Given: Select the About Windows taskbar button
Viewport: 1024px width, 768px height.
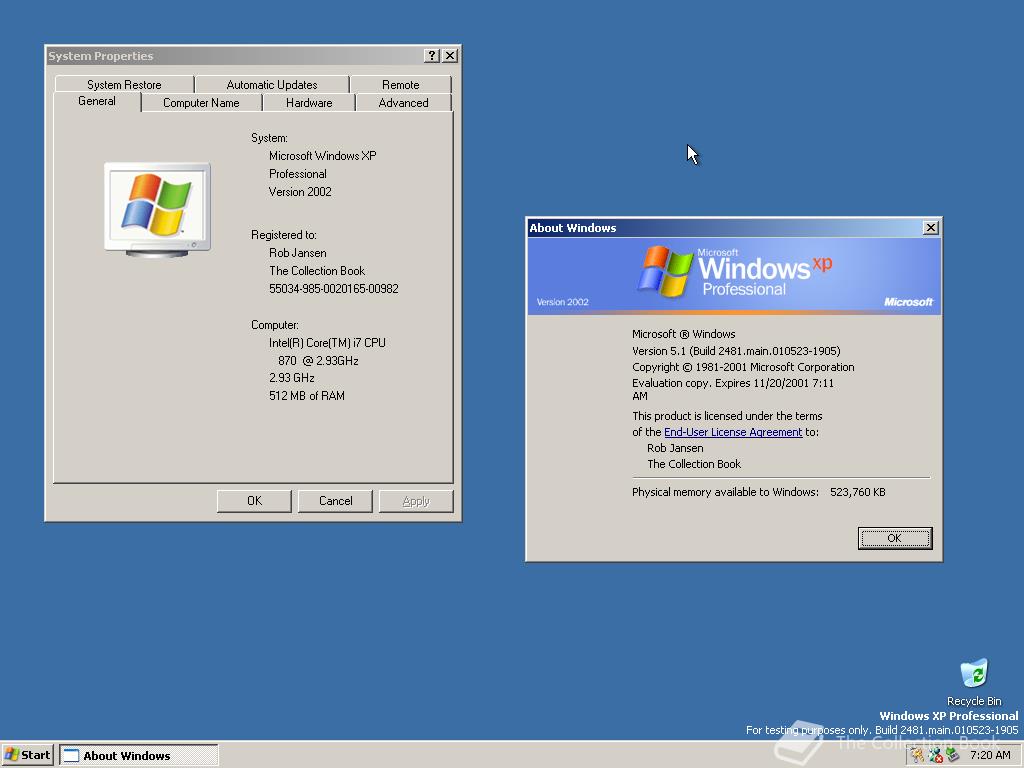Looking at the screenshot, I should pos(139,756).
